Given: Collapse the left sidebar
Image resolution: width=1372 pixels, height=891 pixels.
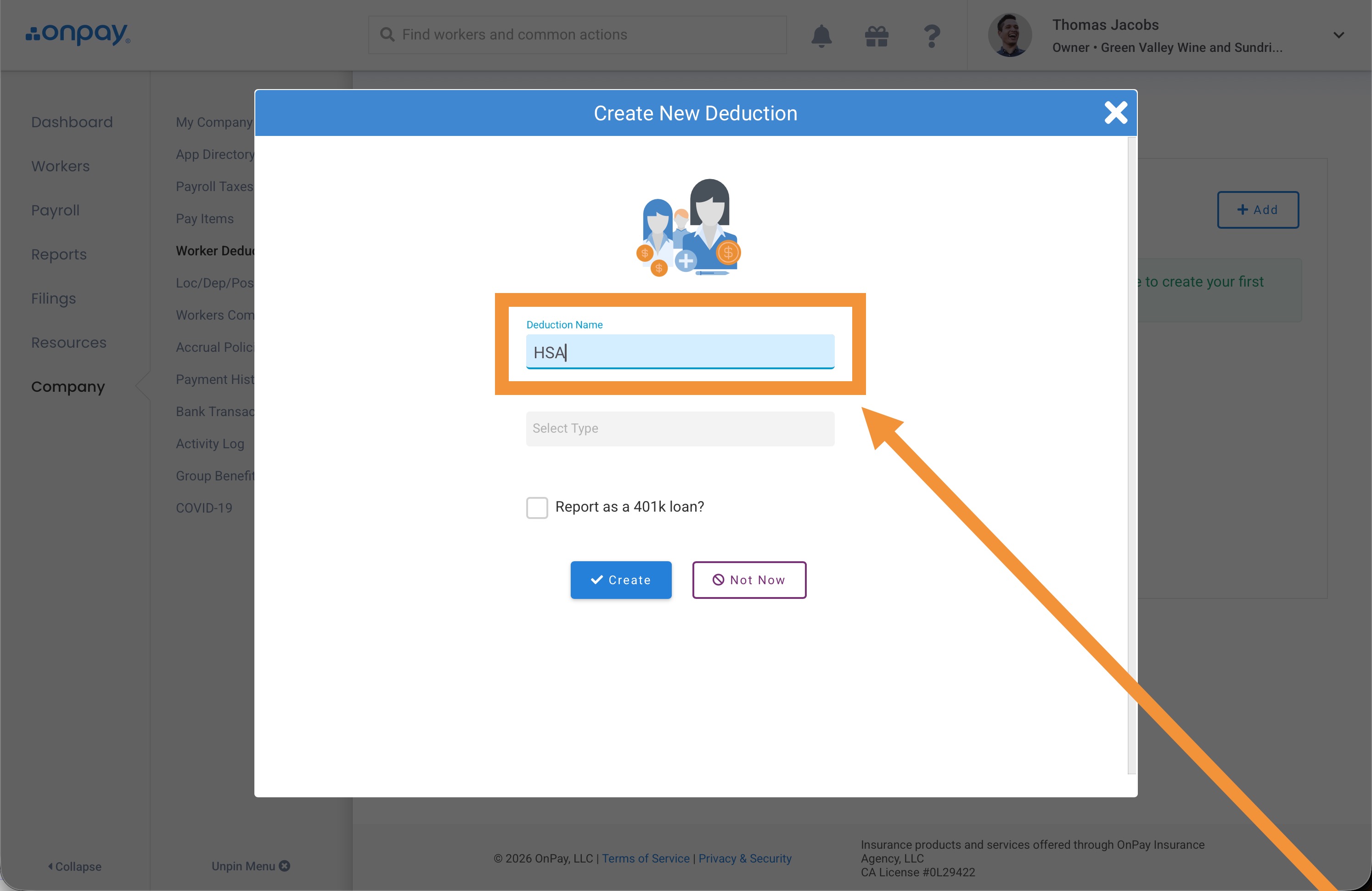Looking at the screenshot, I should [75, 866].
